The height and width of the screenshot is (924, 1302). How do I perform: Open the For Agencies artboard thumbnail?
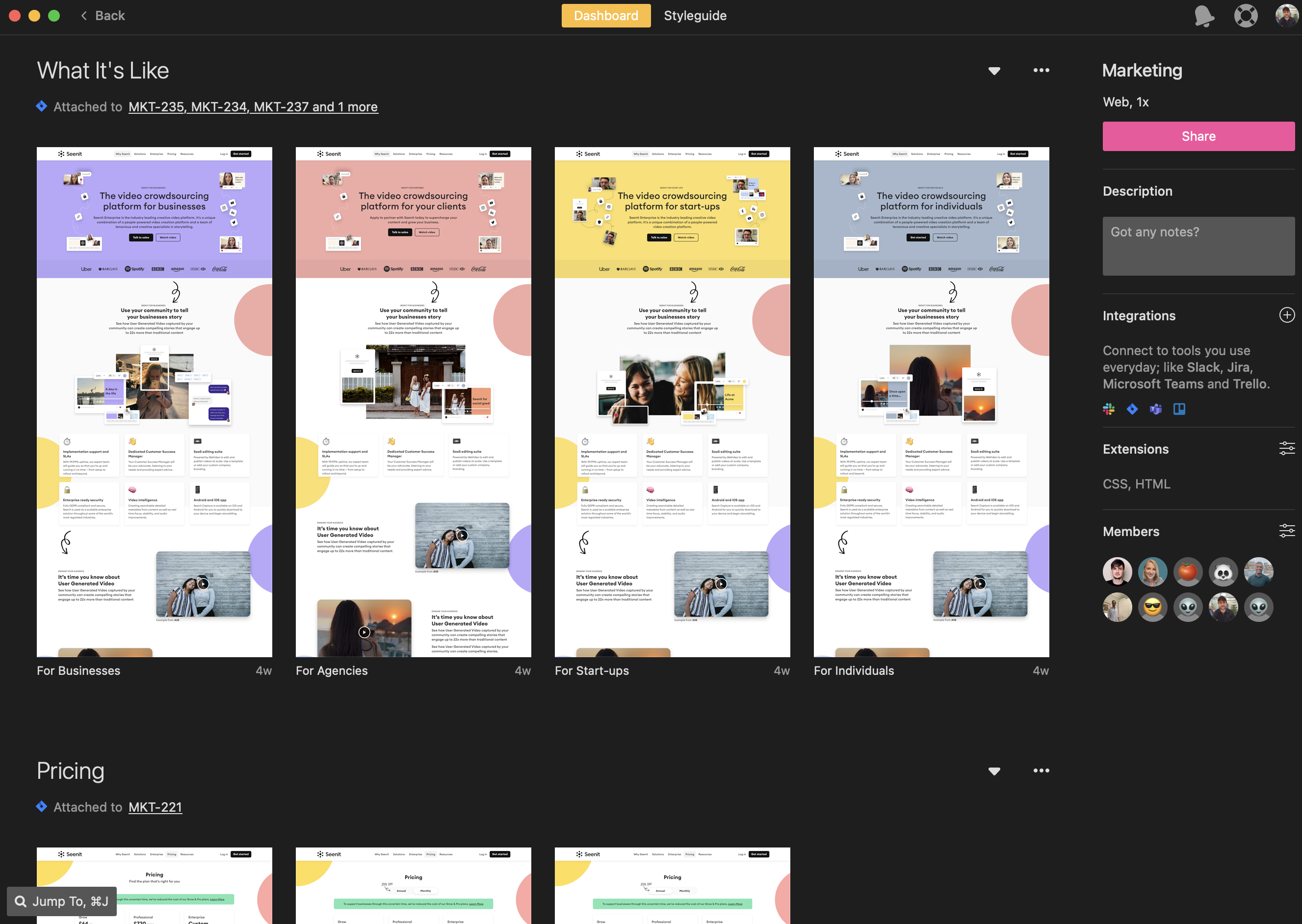point(413,402)
